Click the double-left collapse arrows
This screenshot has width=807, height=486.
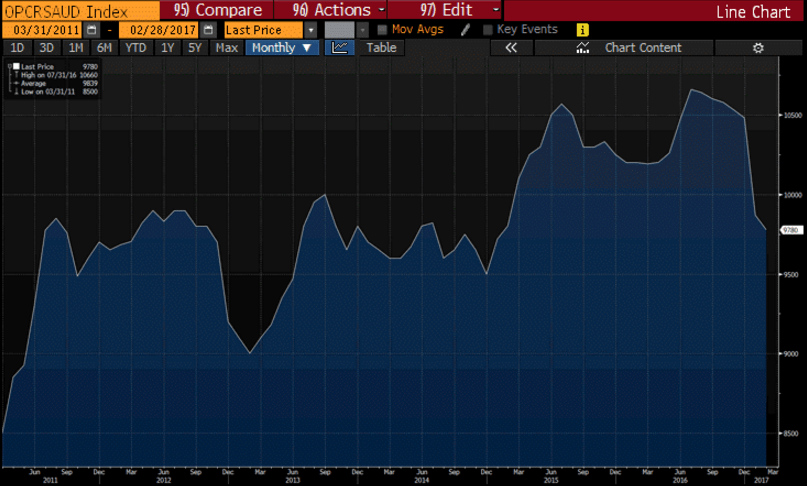511,48
